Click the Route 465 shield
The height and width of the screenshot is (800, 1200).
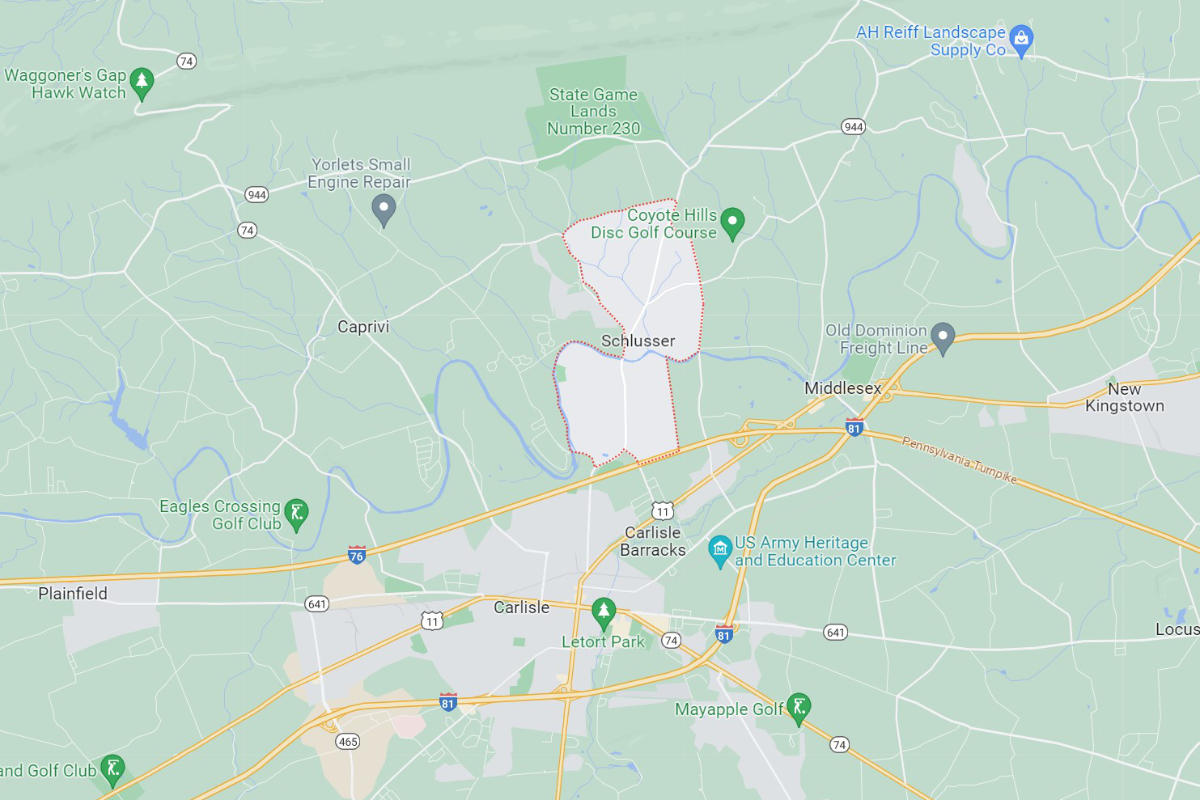pyautogui.click(x=348, y=741)
